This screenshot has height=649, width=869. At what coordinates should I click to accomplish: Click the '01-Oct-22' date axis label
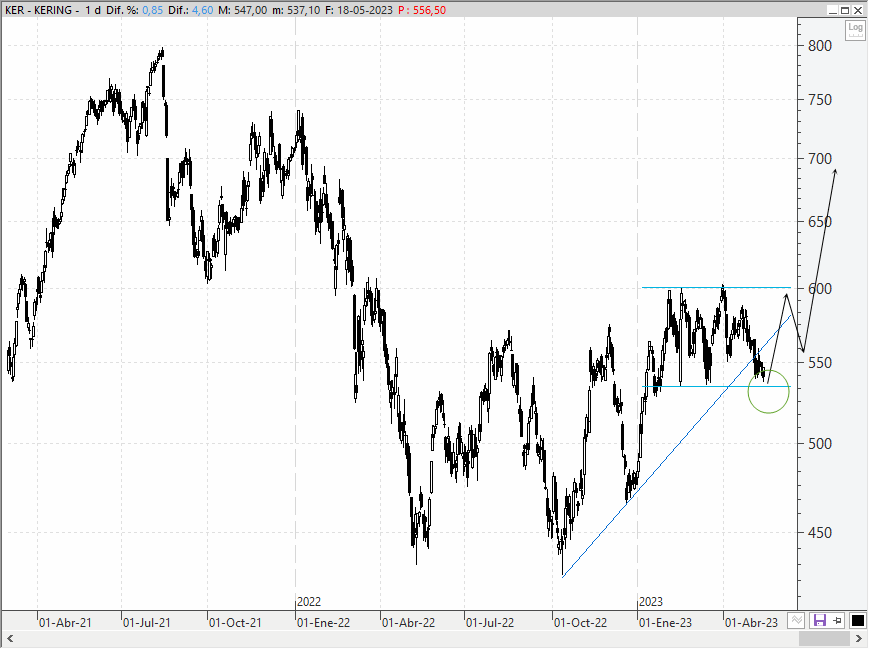click(x=580, y=623)
